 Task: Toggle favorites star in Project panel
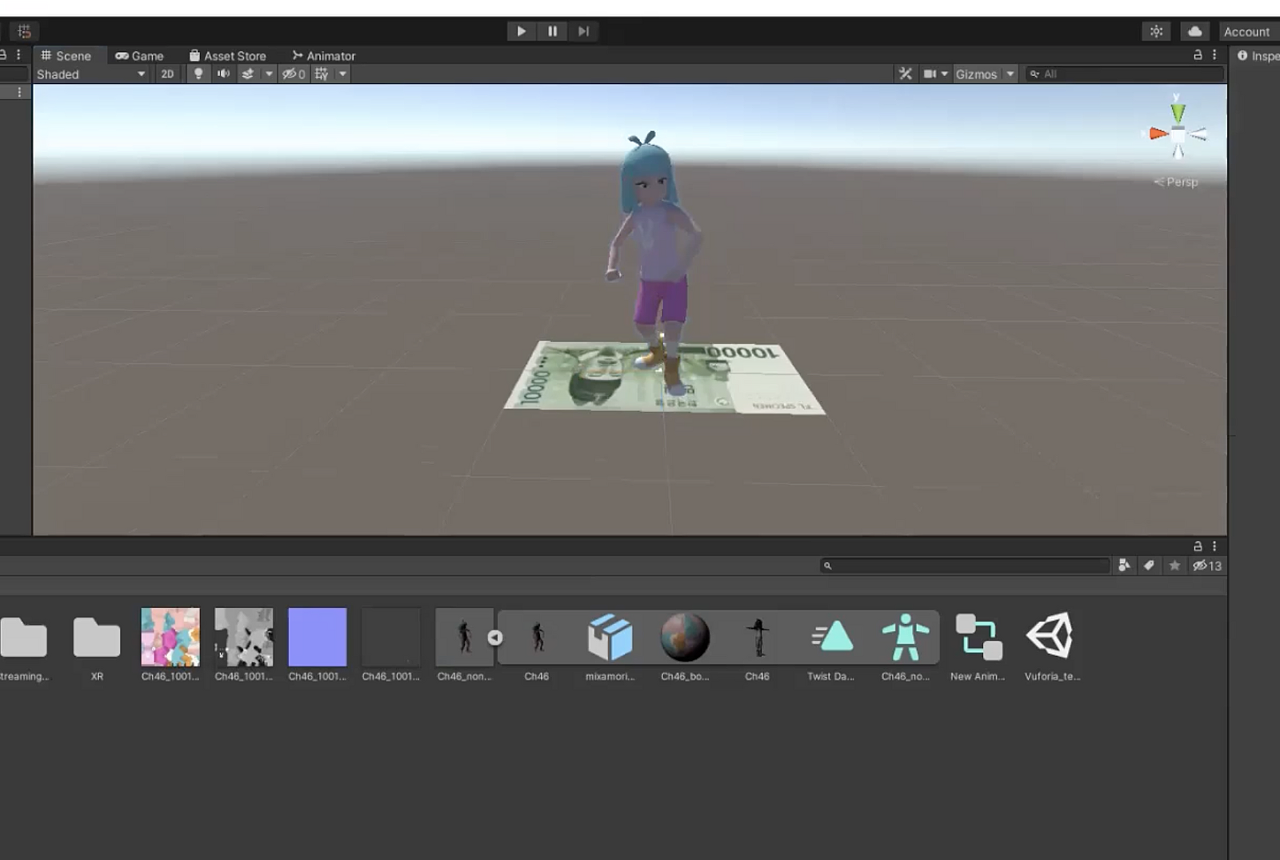pyautogui.click(x=1174, y=566)
